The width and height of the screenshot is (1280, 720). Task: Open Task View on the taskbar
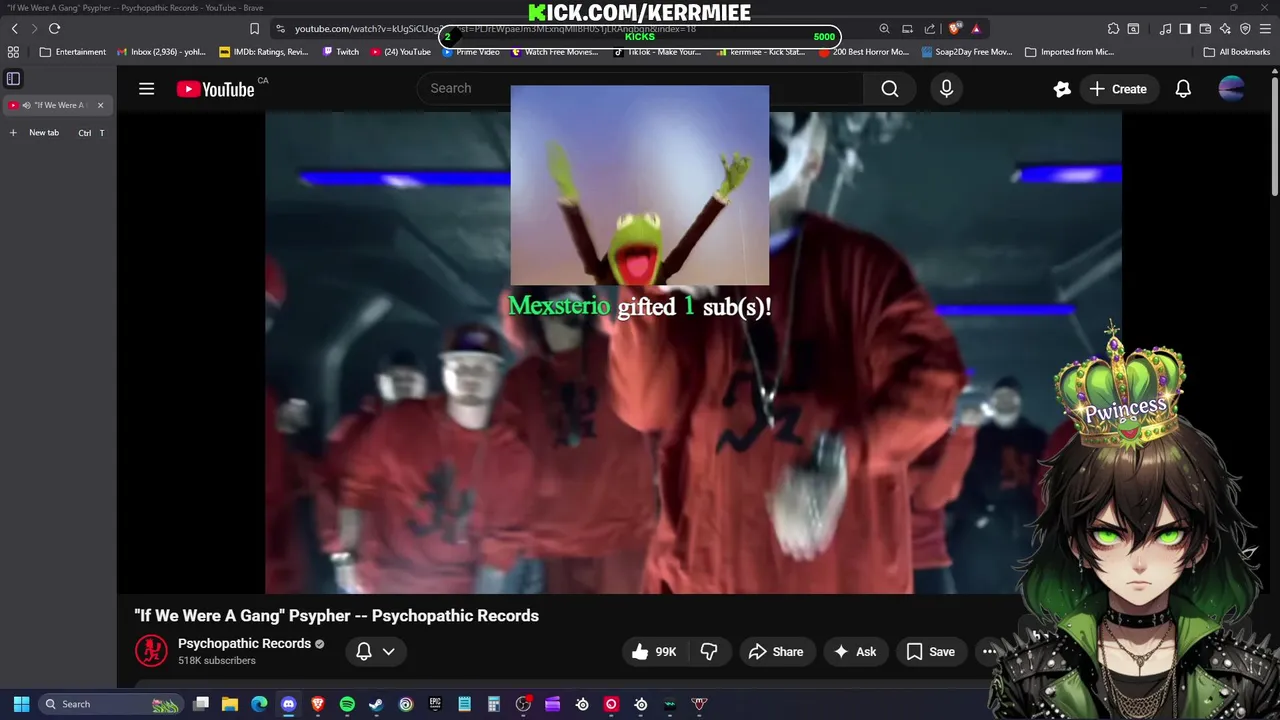pos(201,704)
